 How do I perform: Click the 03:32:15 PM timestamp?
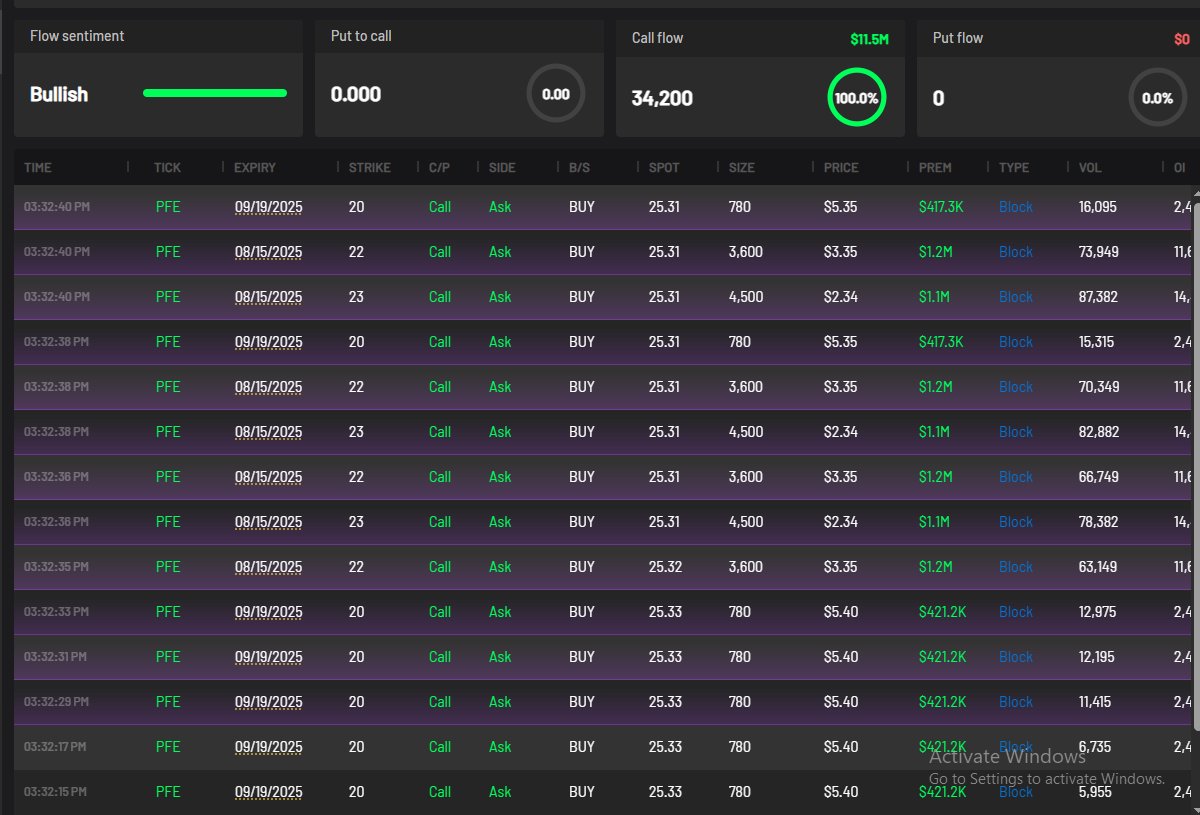[x=56, y=792]
